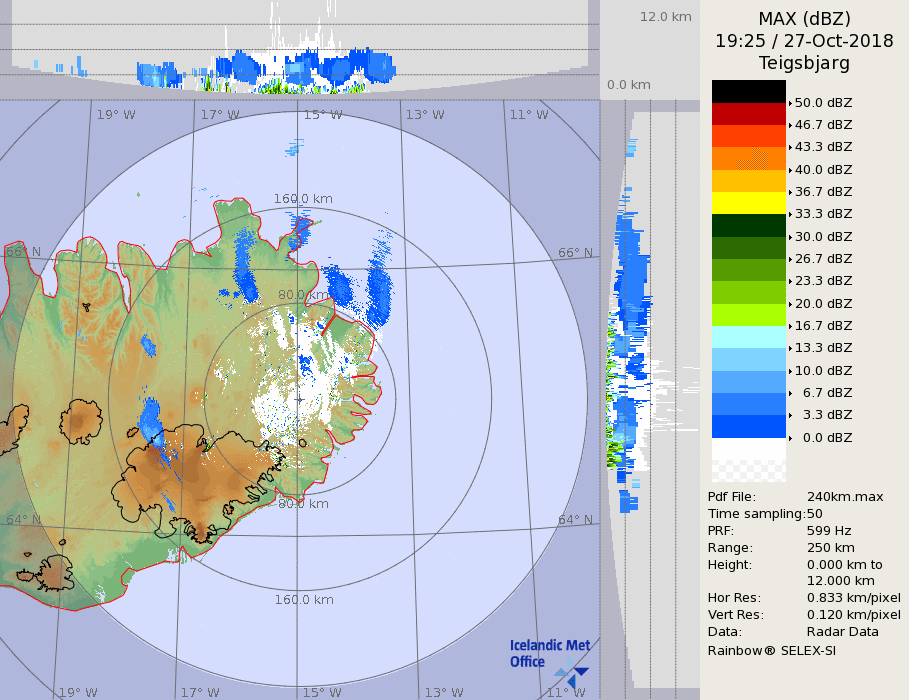Select the black 50.0 dBZ color swatch

pyautogui.click(x=748, y=91)
